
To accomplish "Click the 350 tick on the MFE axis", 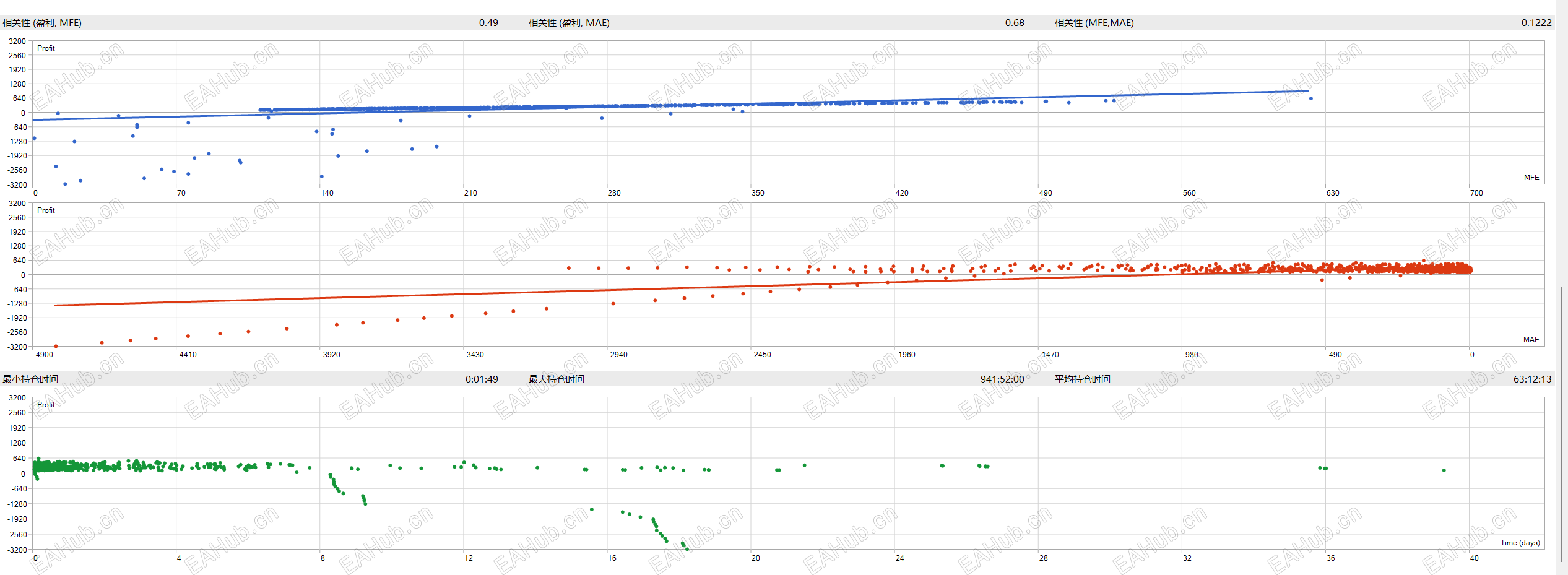I will tap(758, 193).
